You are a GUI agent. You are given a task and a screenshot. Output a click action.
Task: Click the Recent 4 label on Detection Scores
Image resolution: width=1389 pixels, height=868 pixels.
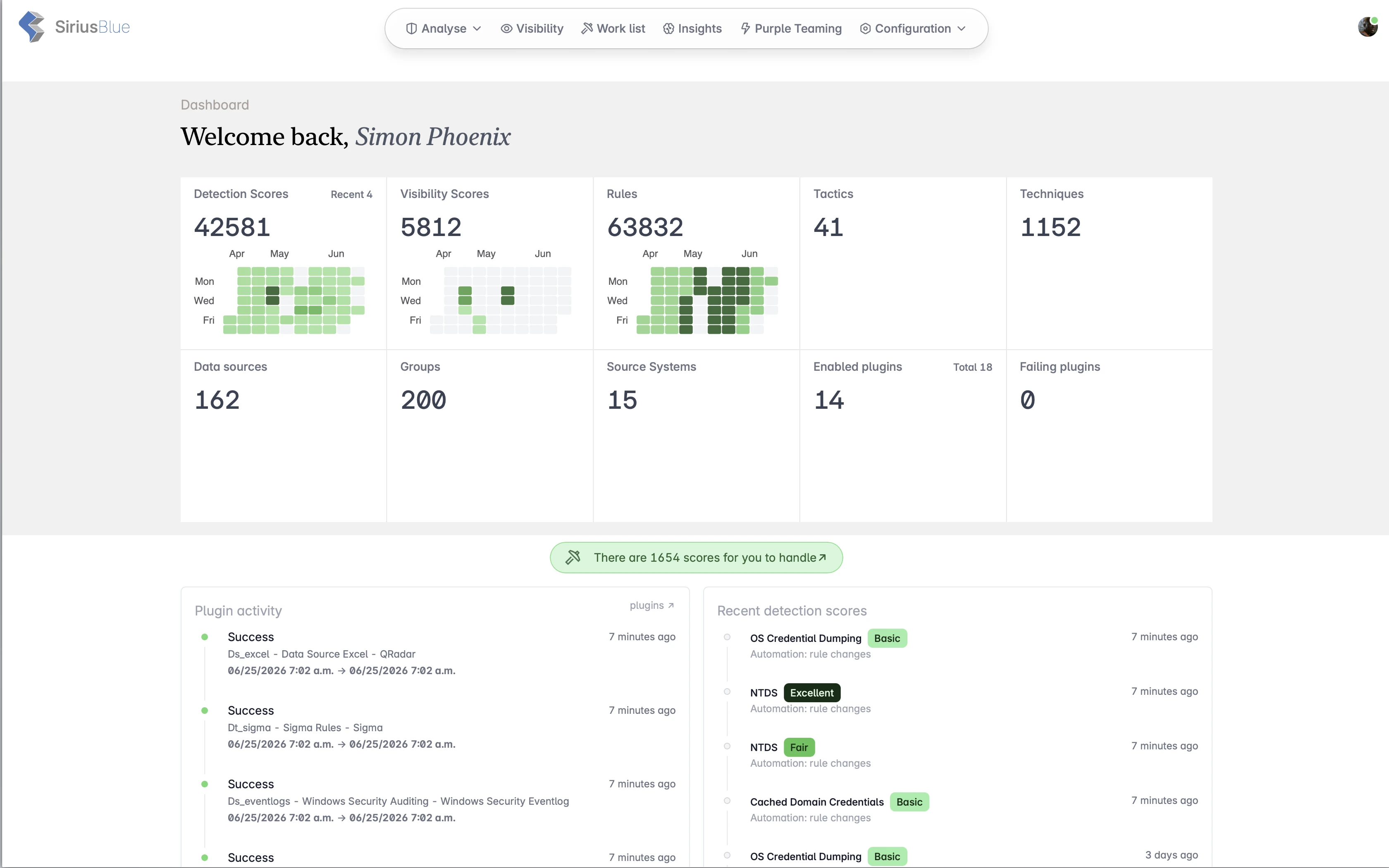pyautogui.click(x=351, y=195)
